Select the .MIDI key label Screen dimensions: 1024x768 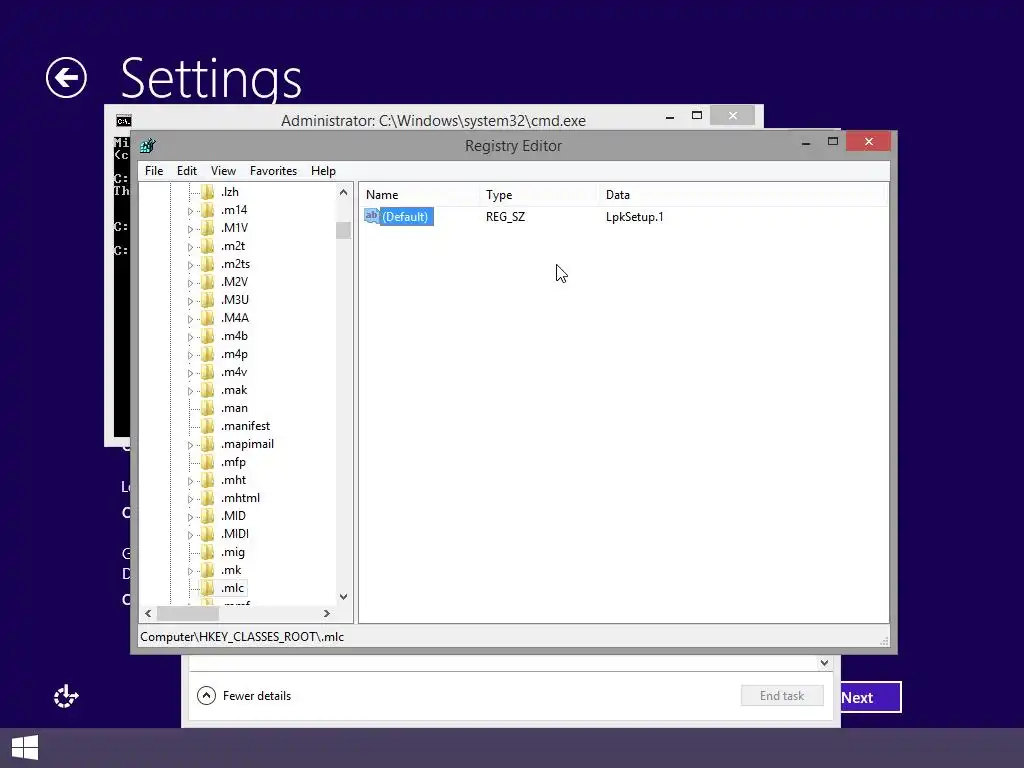click(234, 534)
